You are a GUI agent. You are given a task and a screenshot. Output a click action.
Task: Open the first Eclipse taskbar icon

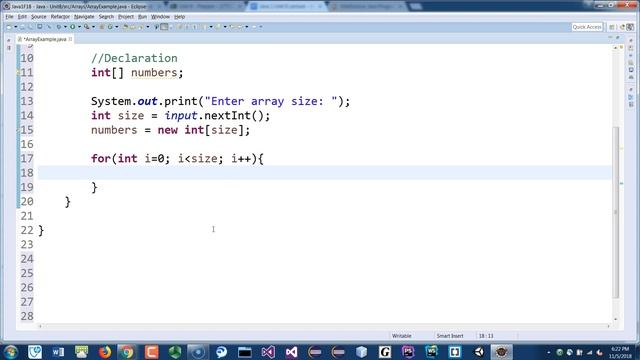tap(315, 352)
